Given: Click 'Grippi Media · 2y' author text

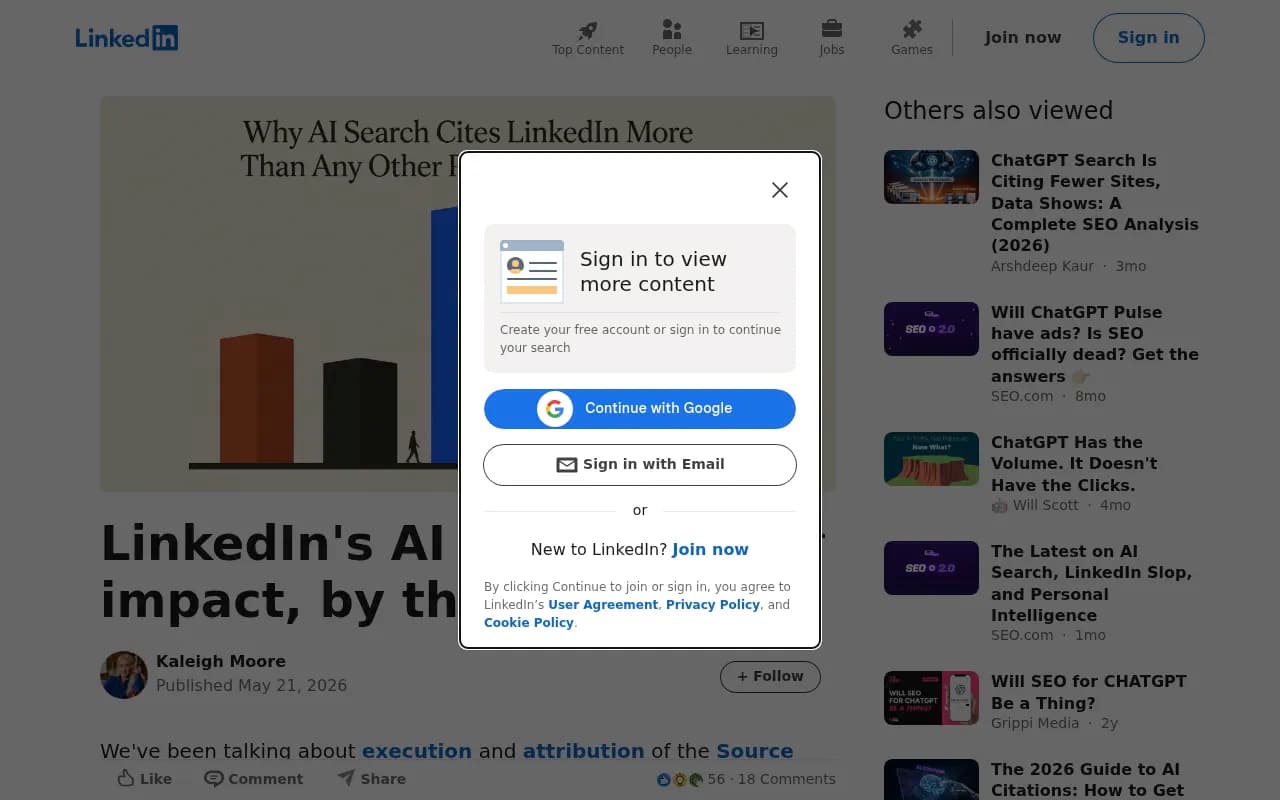Looking at the screenshot, I should 1054,723.
